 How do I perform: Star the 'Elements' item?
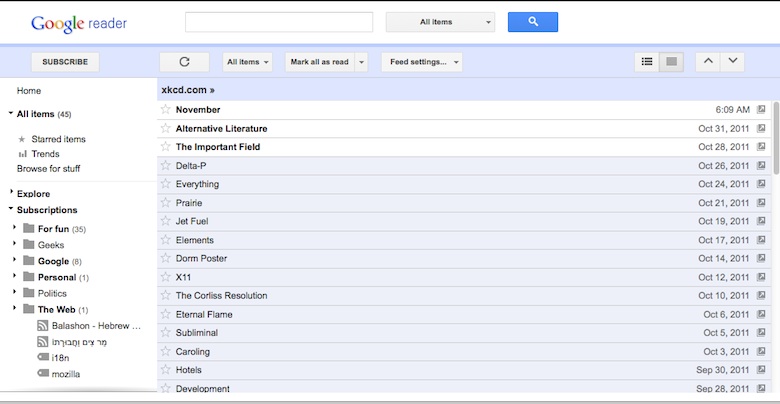tap(166, 240)
